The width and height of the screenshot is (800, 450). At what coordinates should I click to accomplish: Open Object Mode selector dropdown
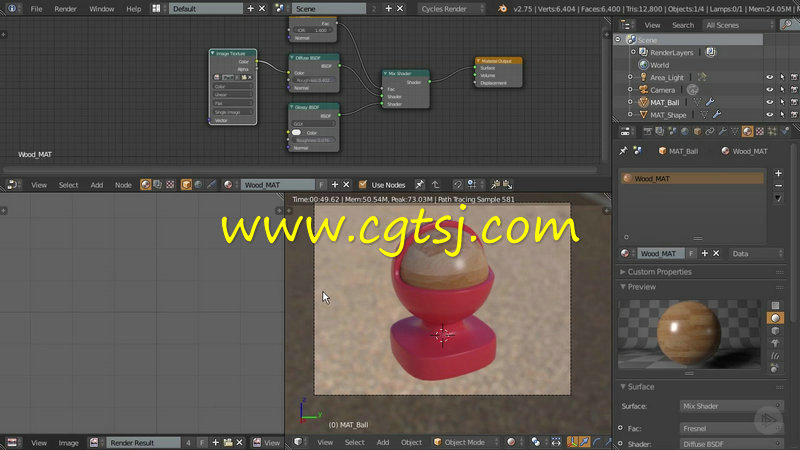click(465, 442)
